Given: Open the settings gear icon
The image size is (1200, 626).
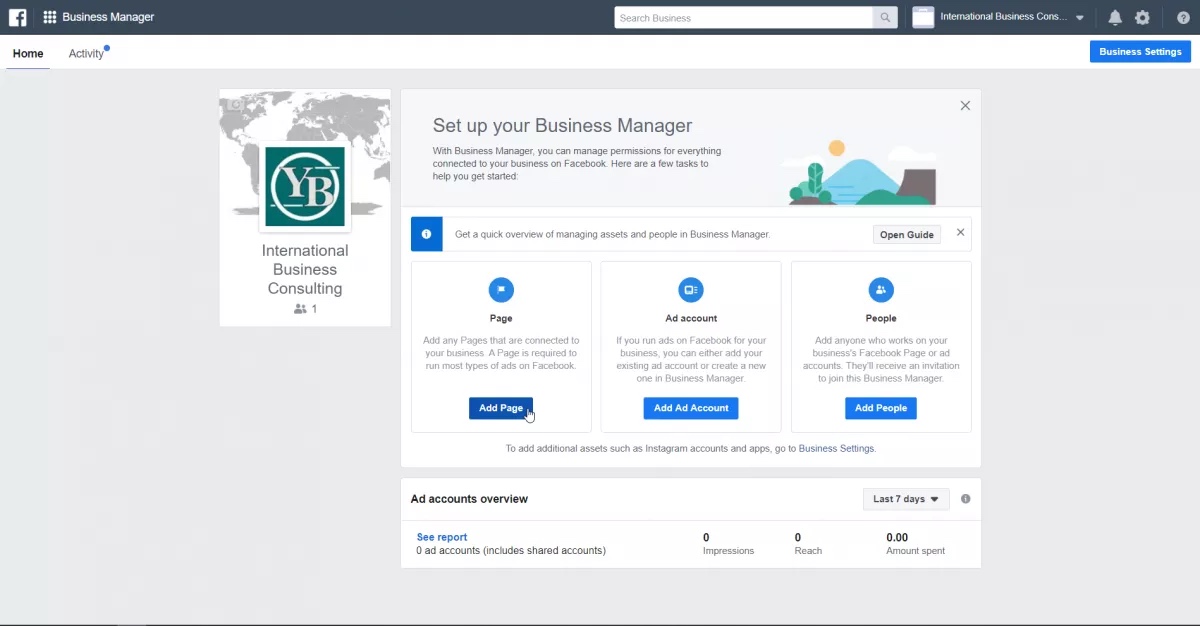Looking at the screenshot, I should 1142,17.
